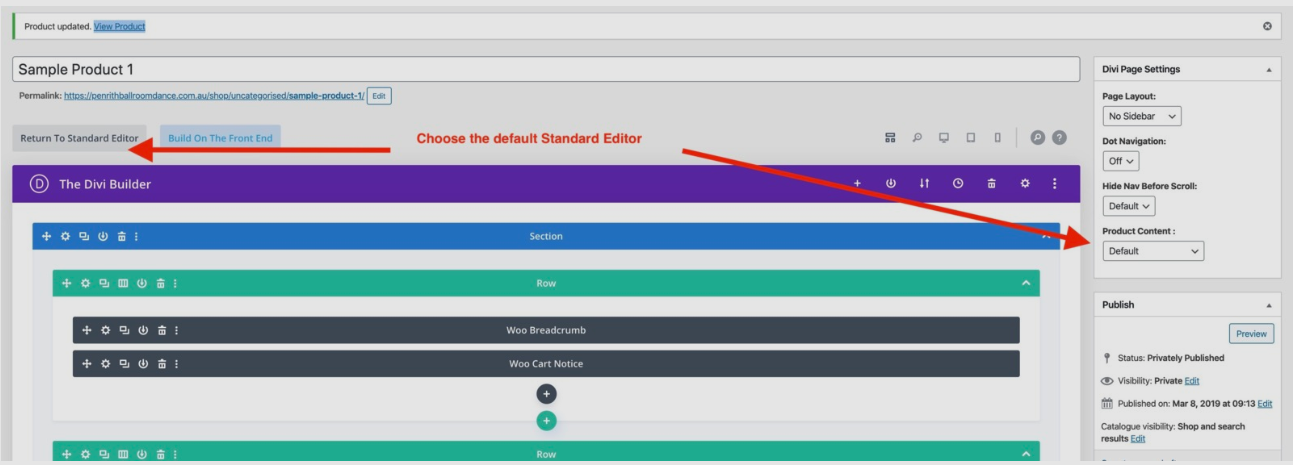Collapse the Divi Page Settings panel
The image size is (1293, 465).
pos(1269,70)
